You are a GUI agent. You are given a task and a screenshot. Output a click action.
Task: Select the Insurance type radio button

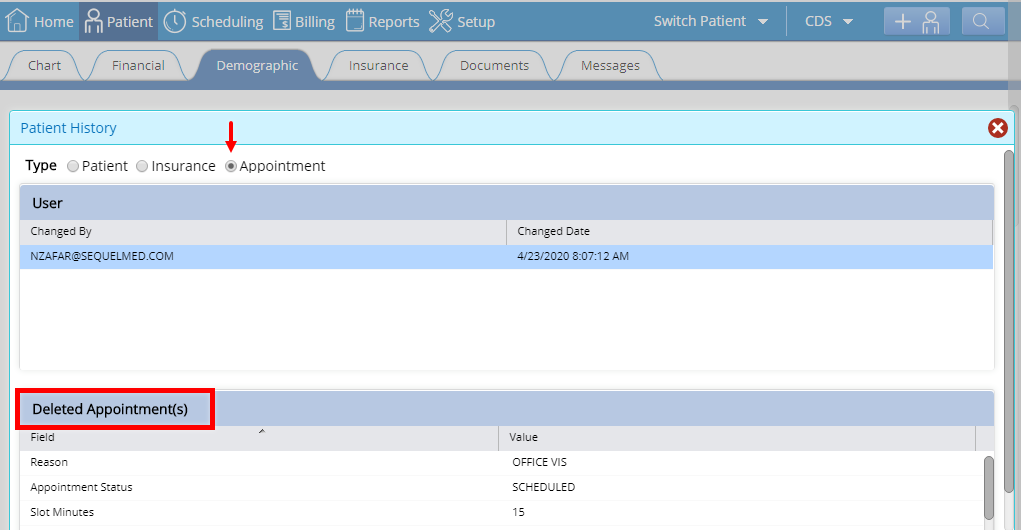coord(142,167)
